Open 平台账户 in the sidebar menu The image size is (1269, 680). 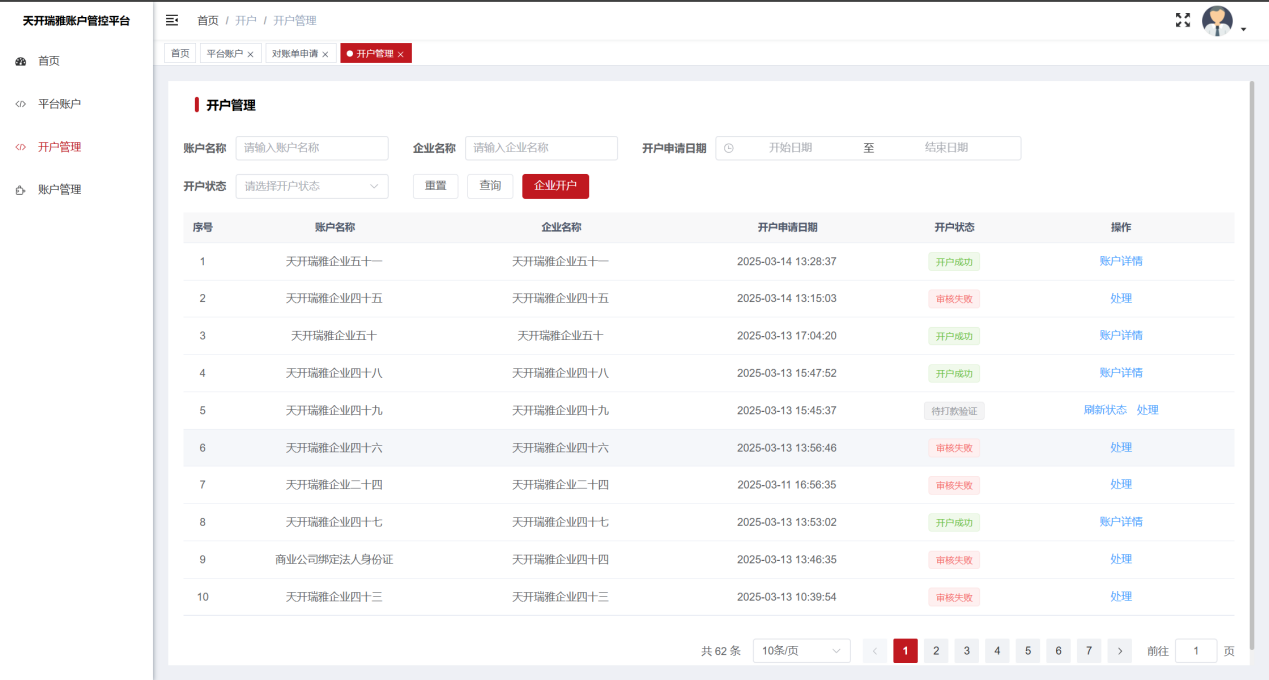[59, 104]
